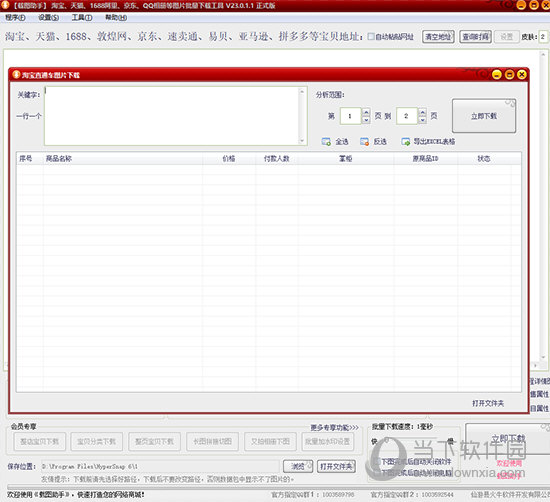Click the start page number field
The height and width of the screenshot is (502, 550).
tap(350, 116)
